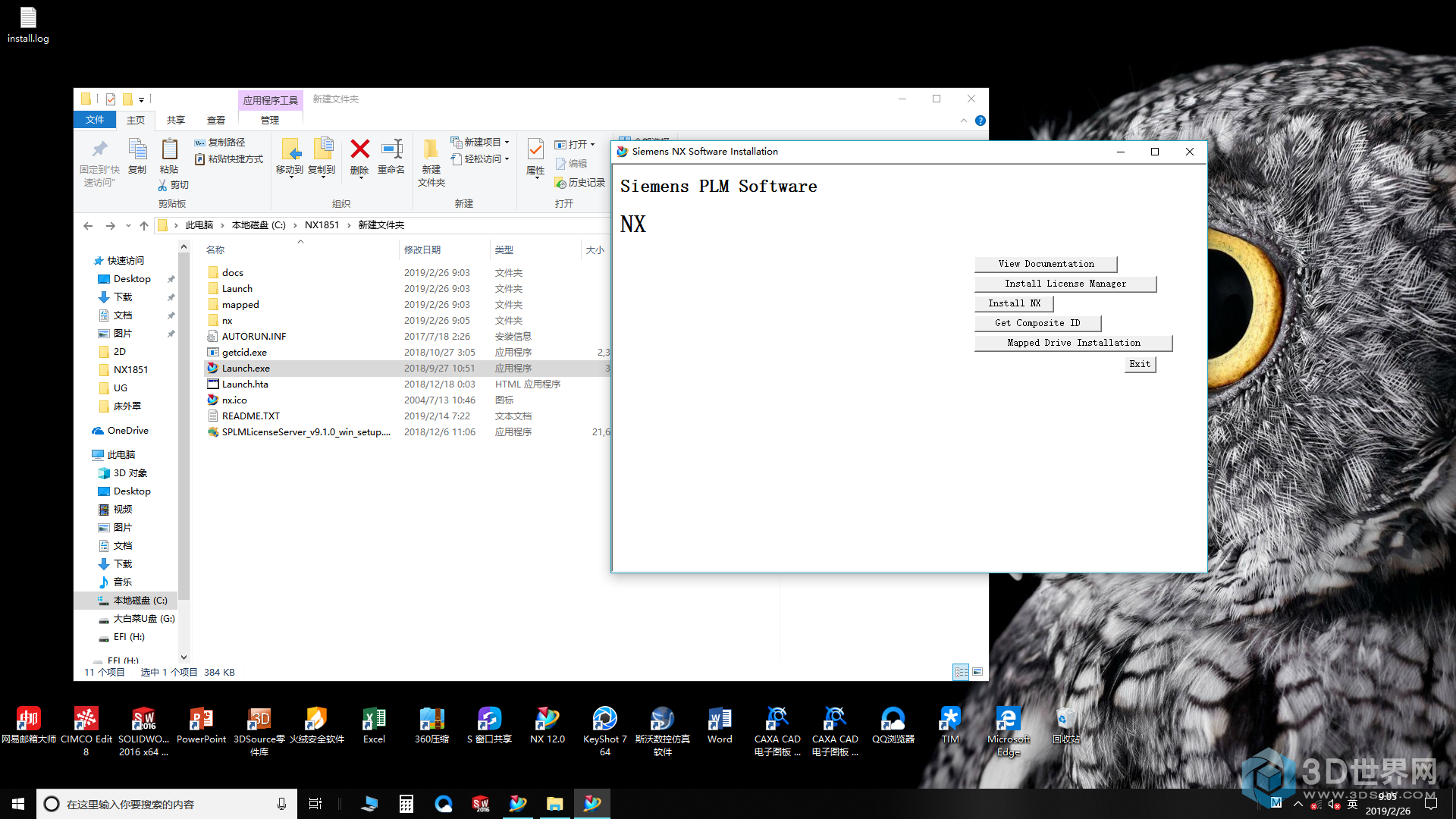Switch to the Manage (管理) tab

(x=270, y=120)
